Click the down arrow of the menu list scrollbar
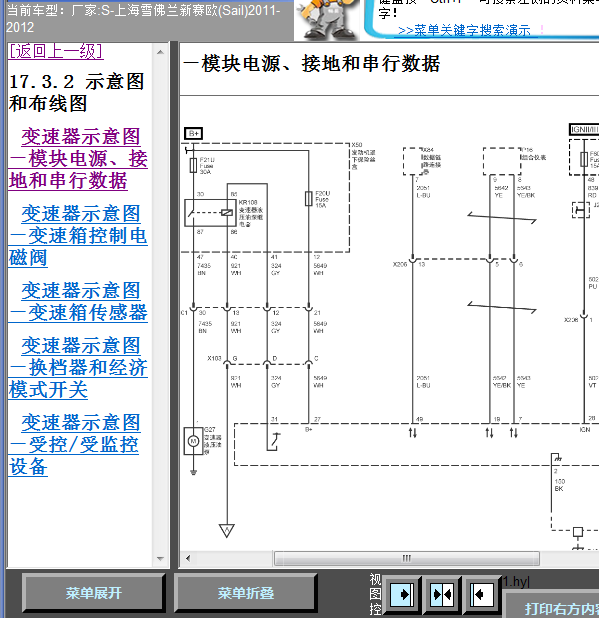 coord(160,558)
